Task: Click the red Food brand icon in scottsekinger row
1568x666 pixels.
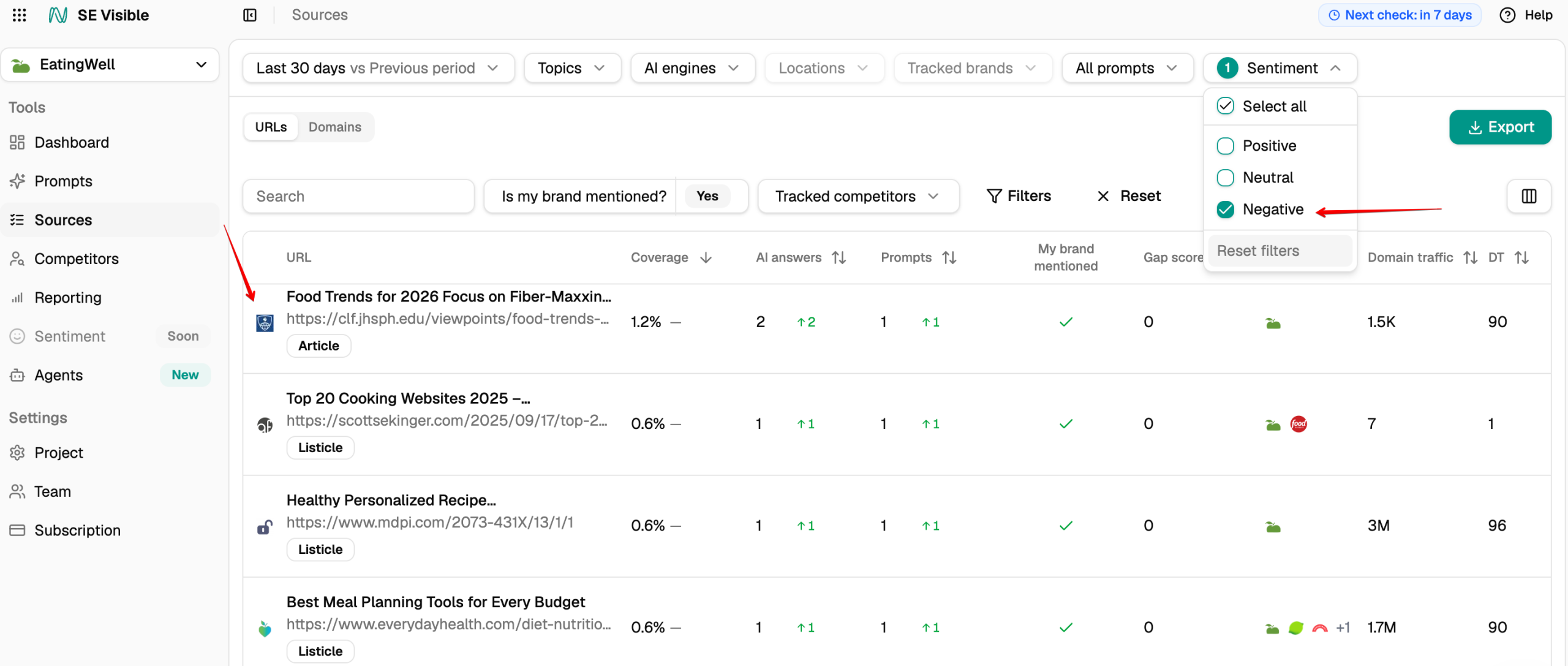Action: pyautogui.click(x=1298, y=424)
